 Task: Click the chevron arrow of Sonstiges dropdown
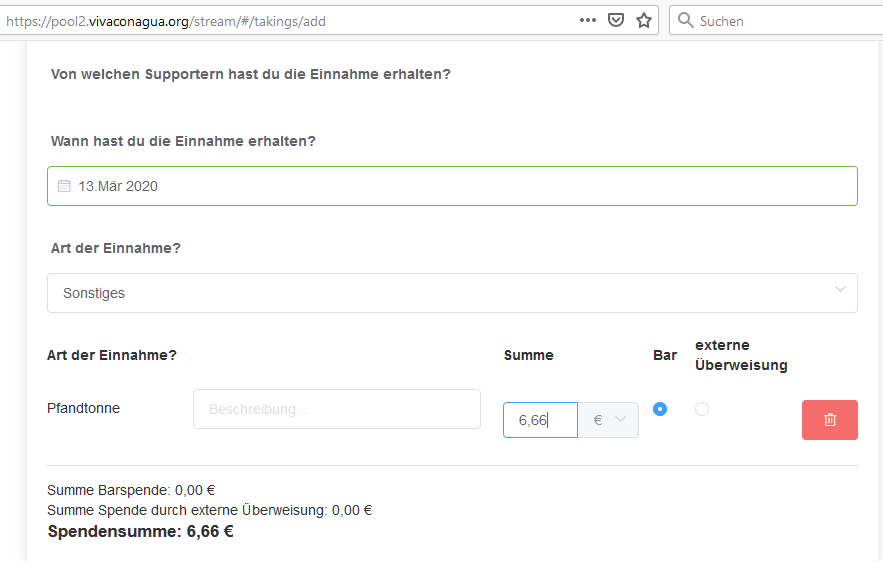coord(840,290)
